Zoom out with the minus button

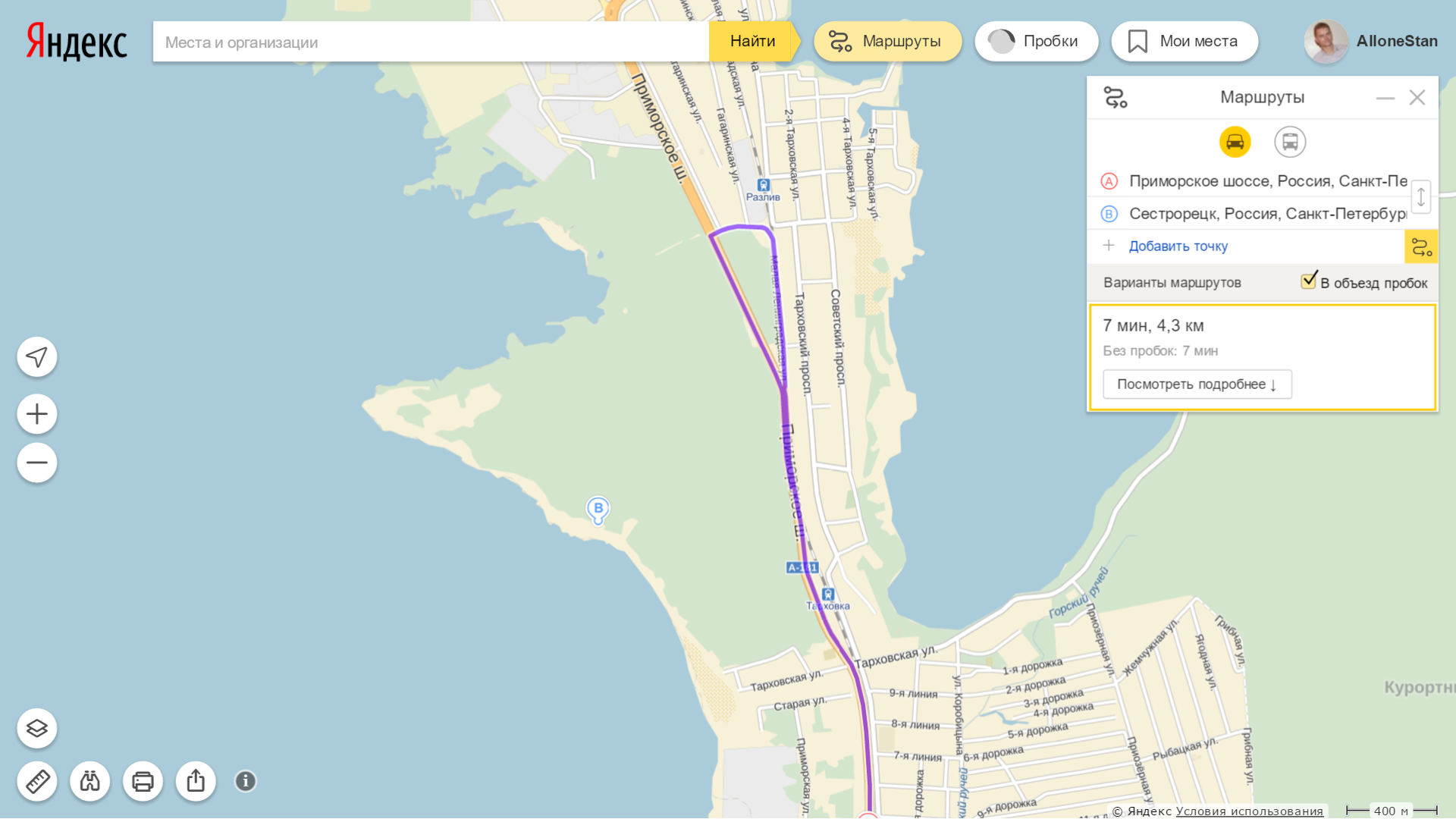tap(37, 463)
